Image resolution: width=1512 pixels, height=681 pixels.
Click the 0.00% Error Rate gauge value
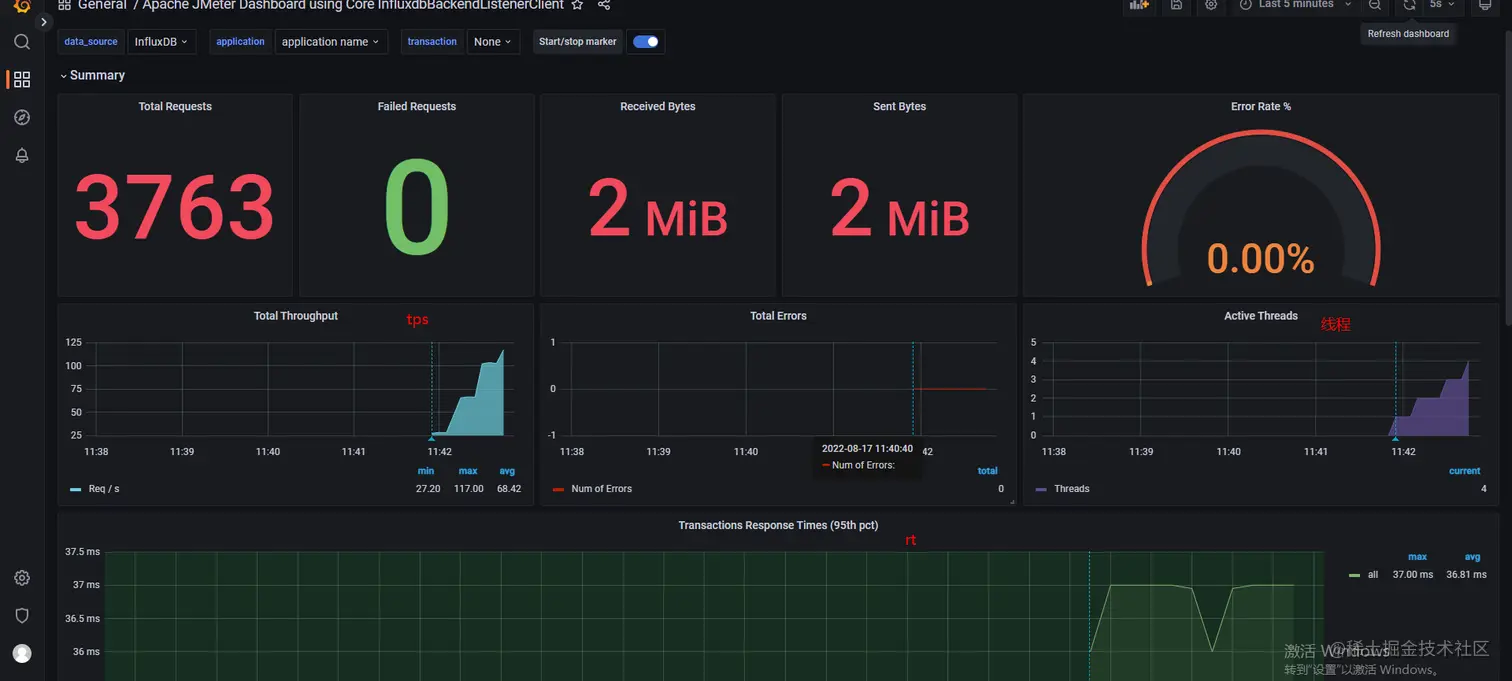click(x=1260, y=259)
